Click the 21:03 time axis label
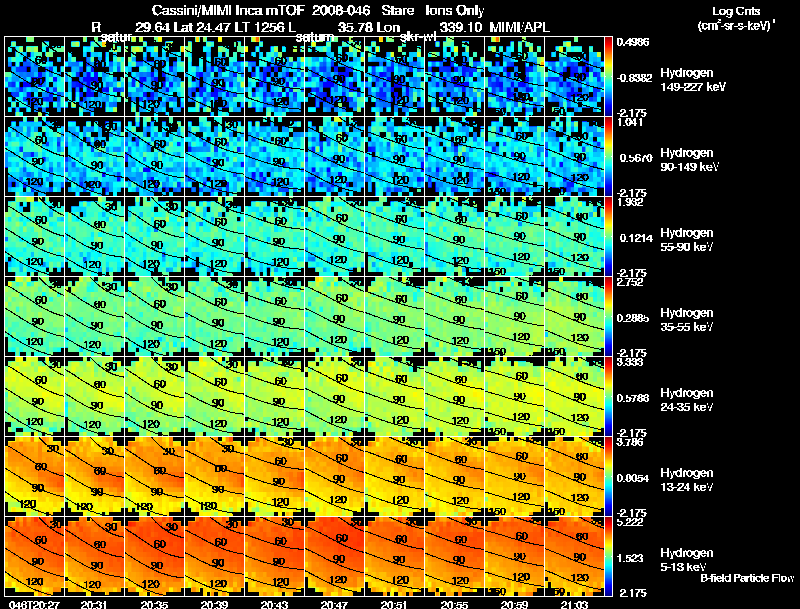Viewport: 800px width, 609px height. click(574, 604)
